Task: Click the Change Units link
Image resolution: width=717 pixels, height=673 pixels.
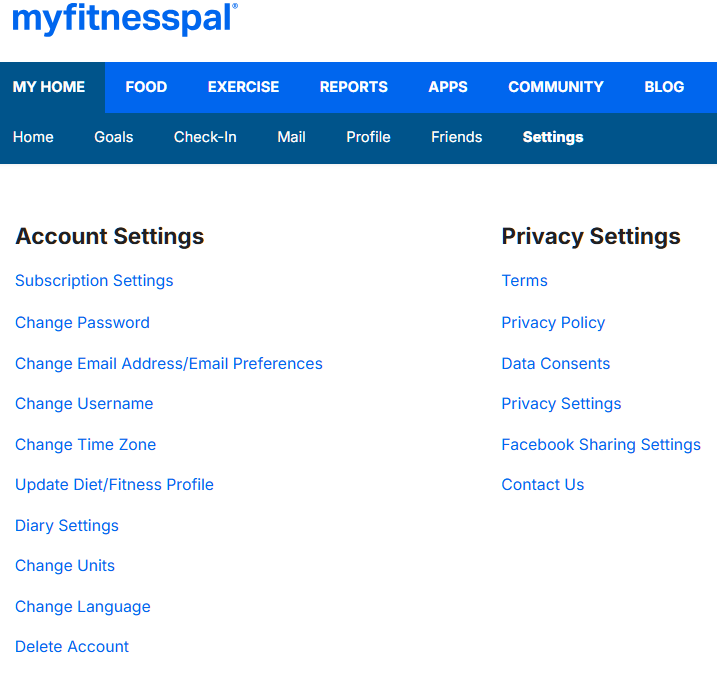Action: tap(65, 566)
